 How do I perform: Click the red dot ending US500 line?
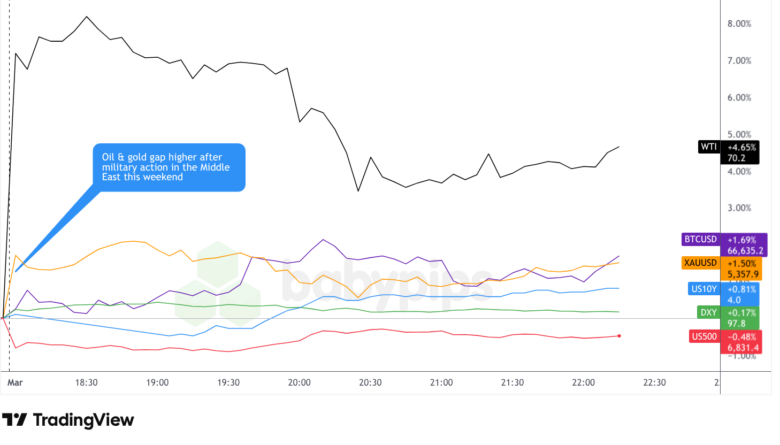[x=620, y=336]
